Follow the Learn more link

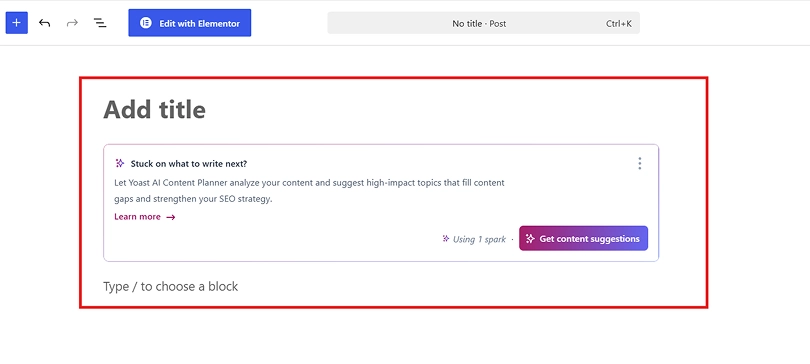(145, 217)
